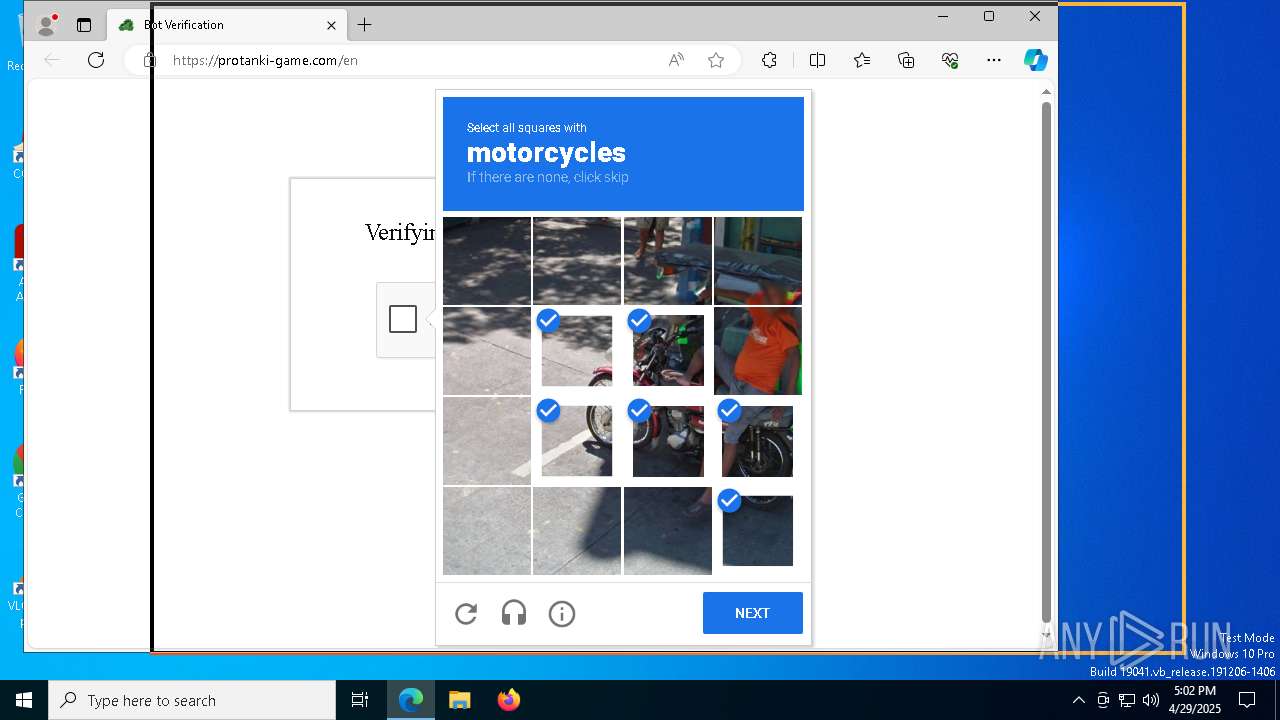Deselect checked tile with red fender on pavement
Screen dimensions: 1280x720
[577, 351]
